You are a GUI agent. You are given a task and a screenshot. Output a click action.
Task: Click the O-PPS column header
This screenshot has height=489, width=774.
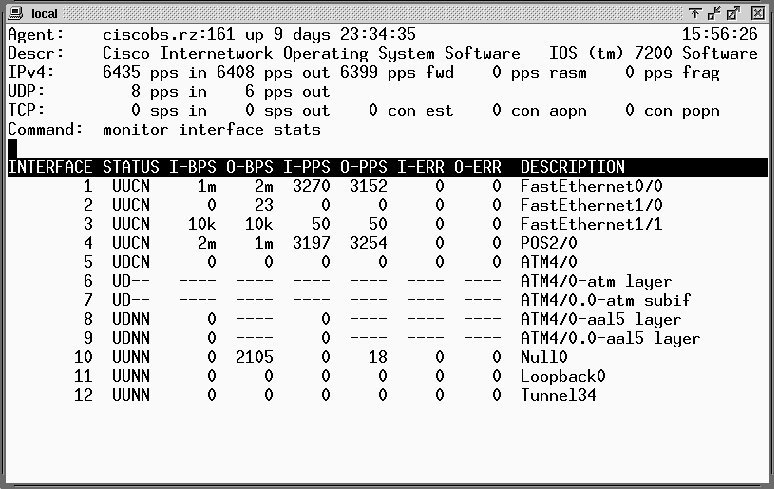point(364,167)
